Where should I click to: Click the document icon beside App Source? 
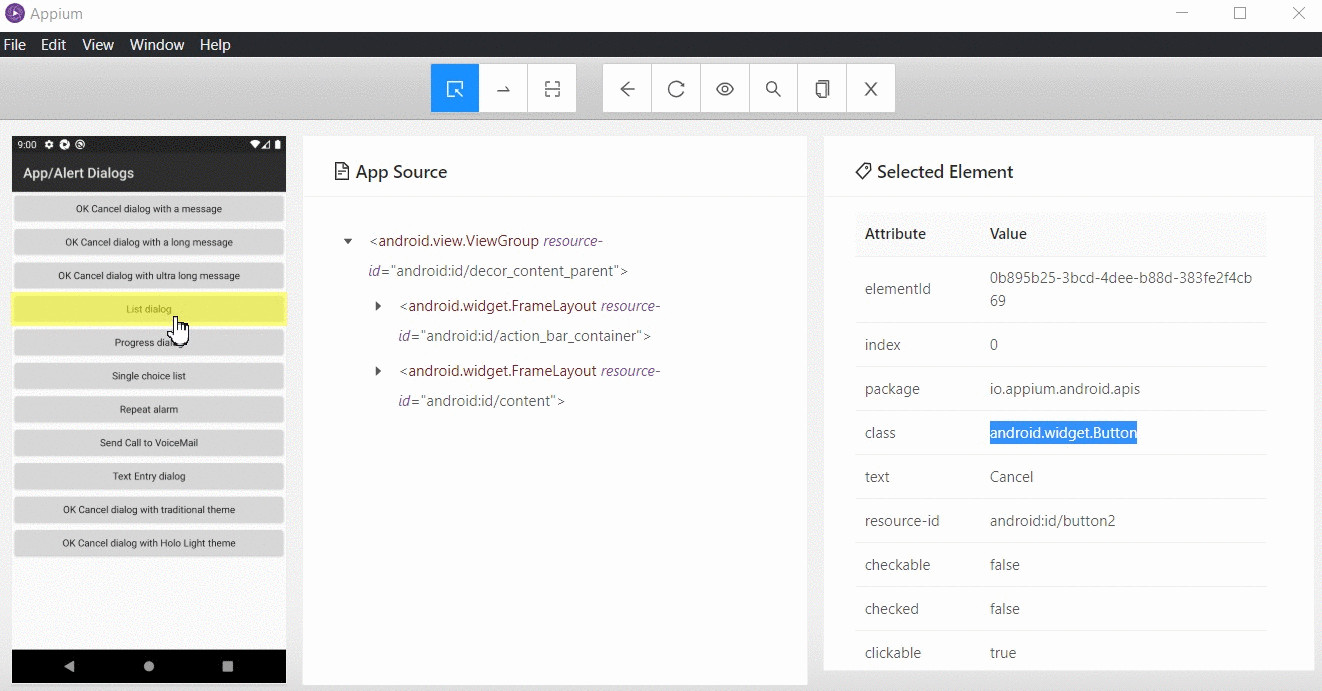(342, 172)
